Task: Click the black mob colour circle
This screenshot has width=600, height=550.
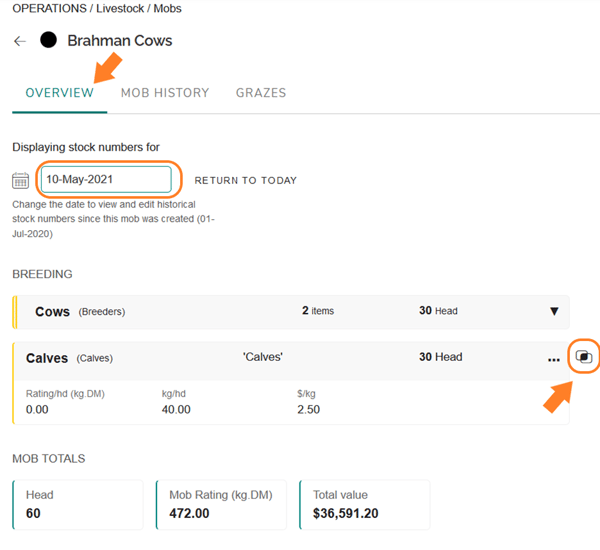Action: tap(48, 41)
